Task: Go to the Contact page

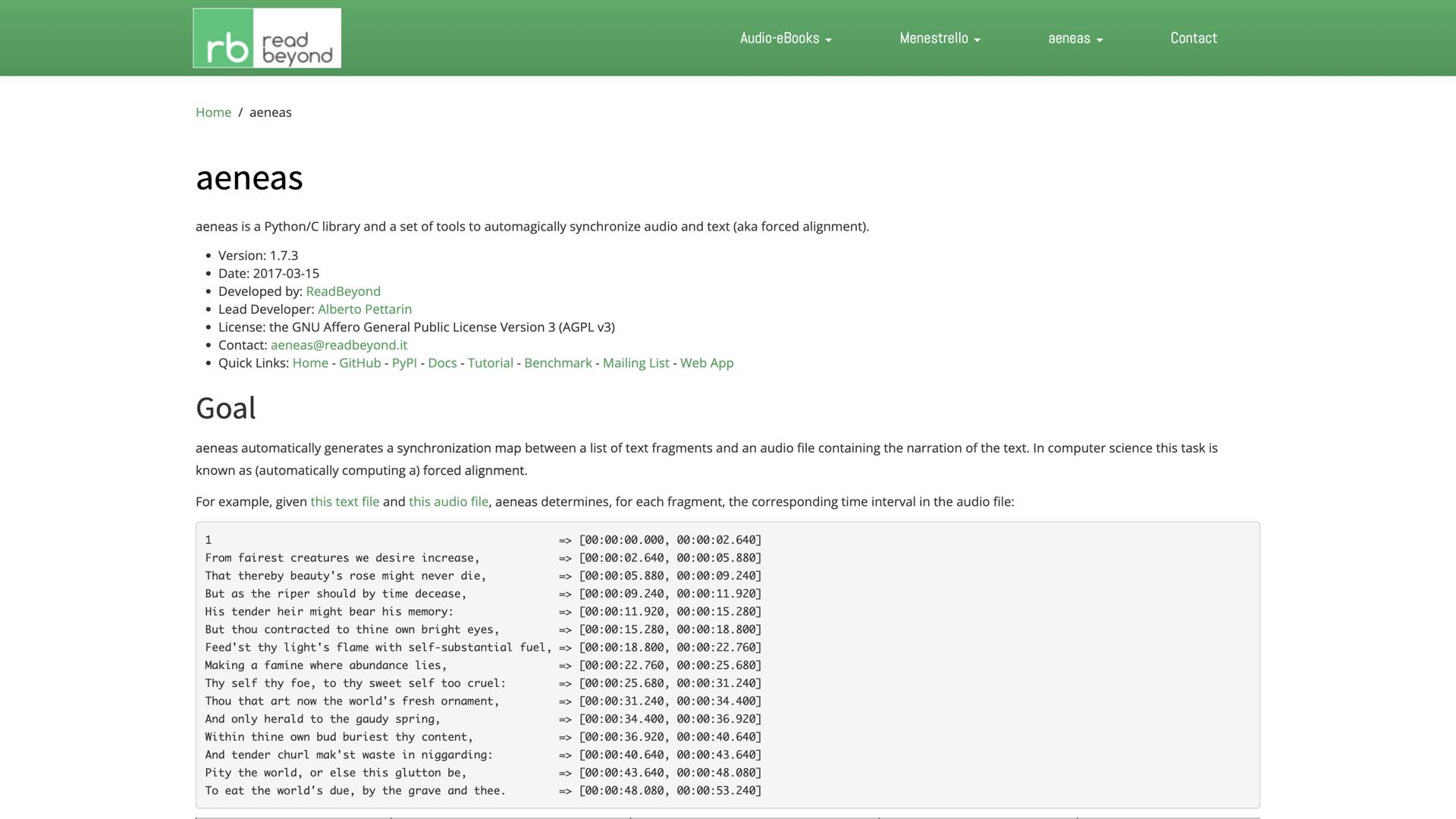Action: [x=1193, y=38]
